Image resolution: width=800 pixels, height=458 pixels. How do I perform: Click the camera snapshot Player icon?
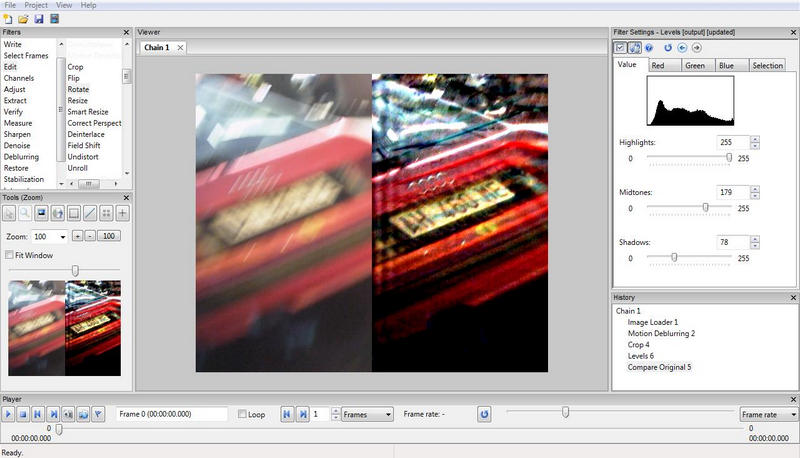pos(83,415)
